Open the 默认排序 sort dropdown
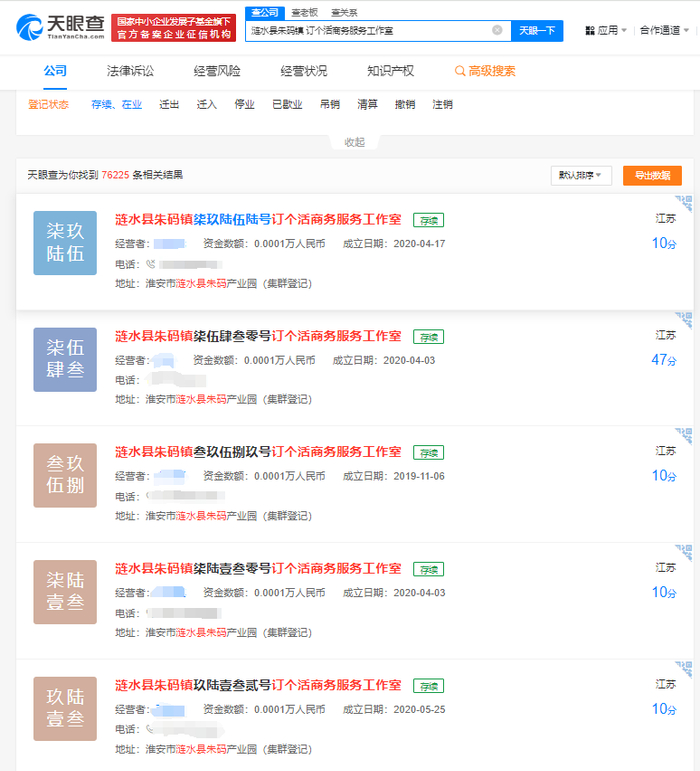 coord(581,176)
